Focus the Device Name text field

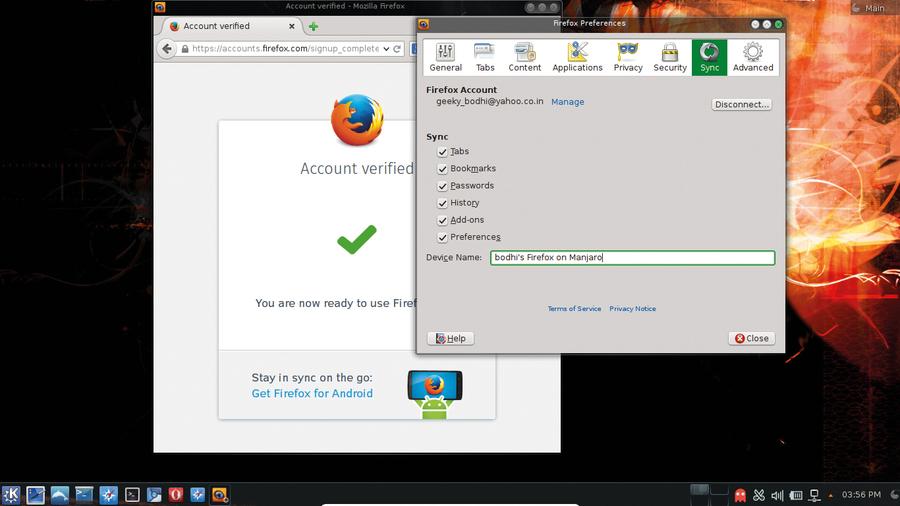(633, 258)
